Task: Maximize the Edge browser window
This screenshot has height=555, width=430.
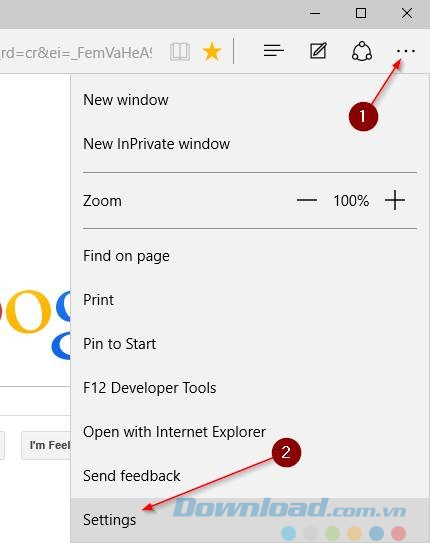Action: 361,13
